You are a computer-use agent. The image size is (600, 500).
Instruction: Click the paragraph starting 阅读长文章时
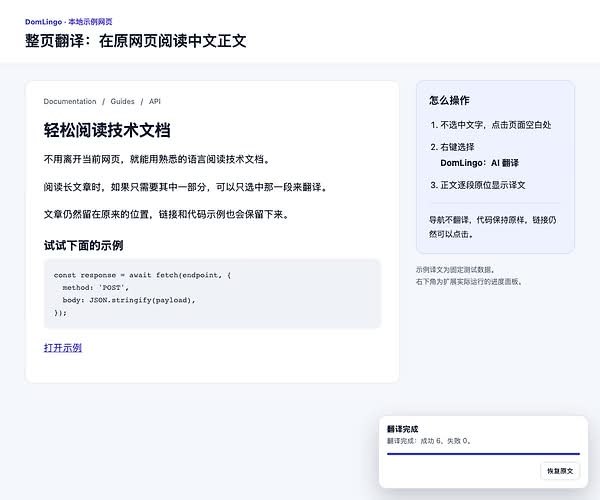pyautogui.click(x=186, y=187)
